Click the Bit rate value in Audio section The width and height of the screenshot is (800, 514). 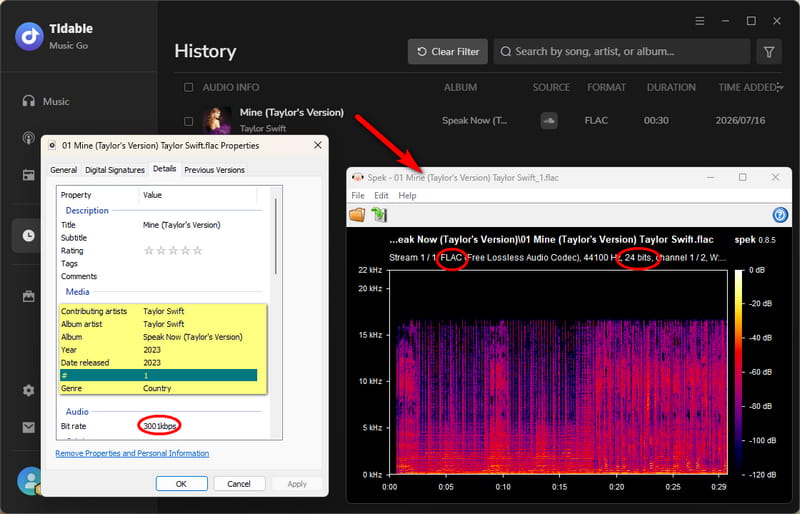160,426
